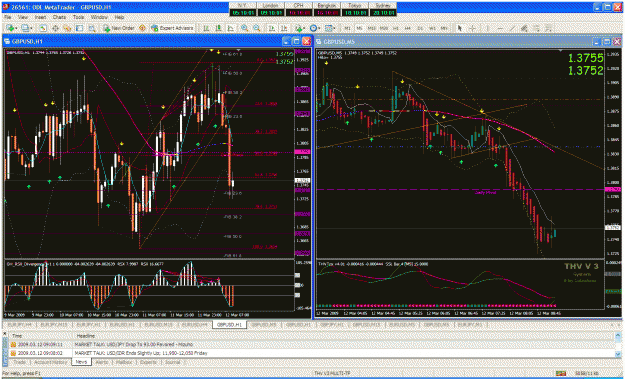Select the Crosshair tool

[x=472, y=28]
